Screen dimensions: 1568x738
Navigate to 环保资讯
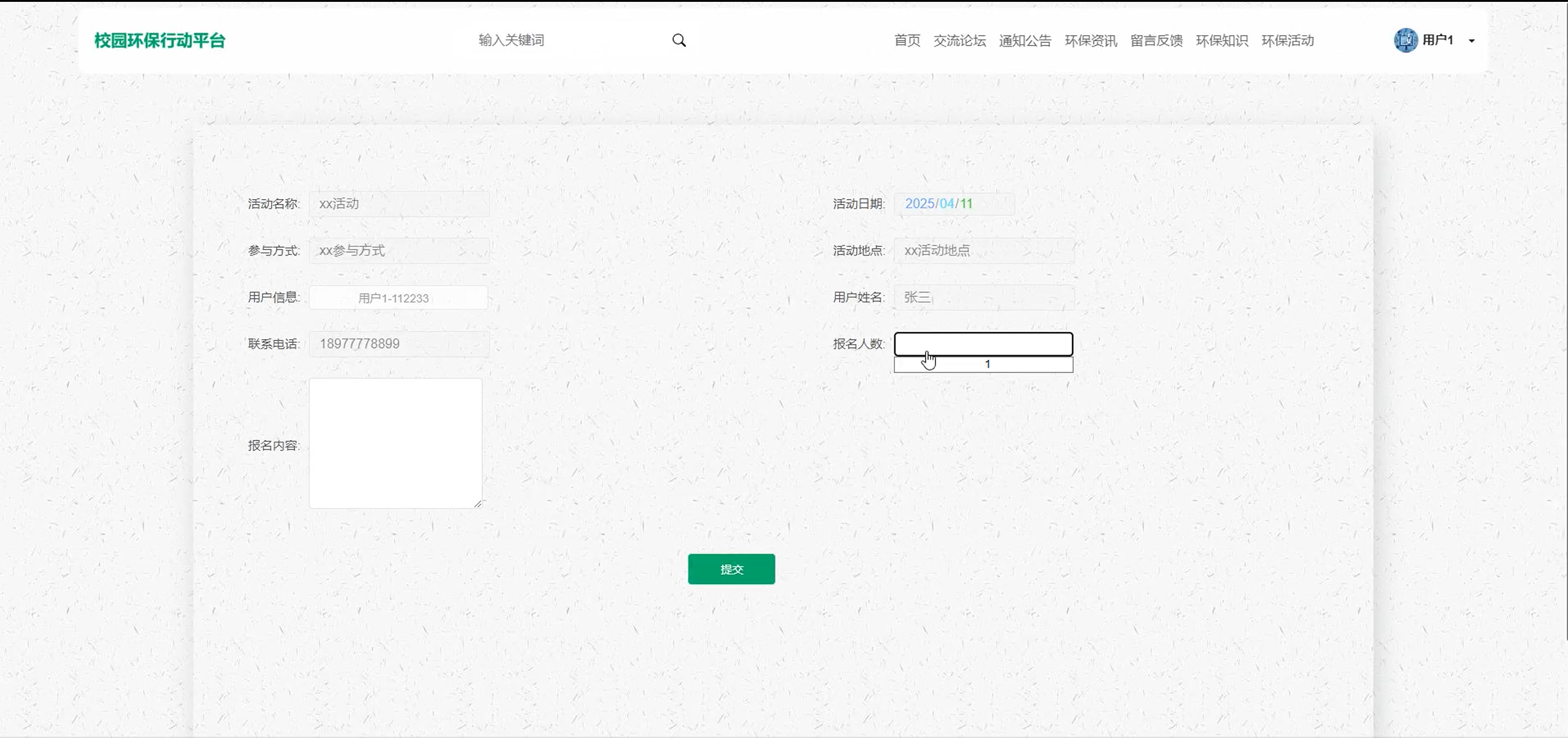1090,41
